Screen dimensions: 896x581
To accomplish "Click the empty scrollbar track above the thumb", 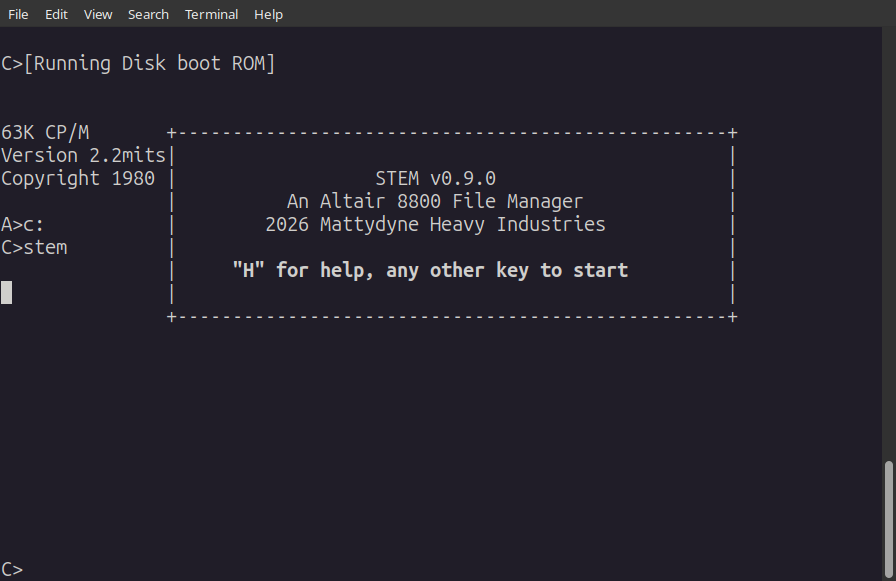I will pyautogui.click(x=889, y=243).
